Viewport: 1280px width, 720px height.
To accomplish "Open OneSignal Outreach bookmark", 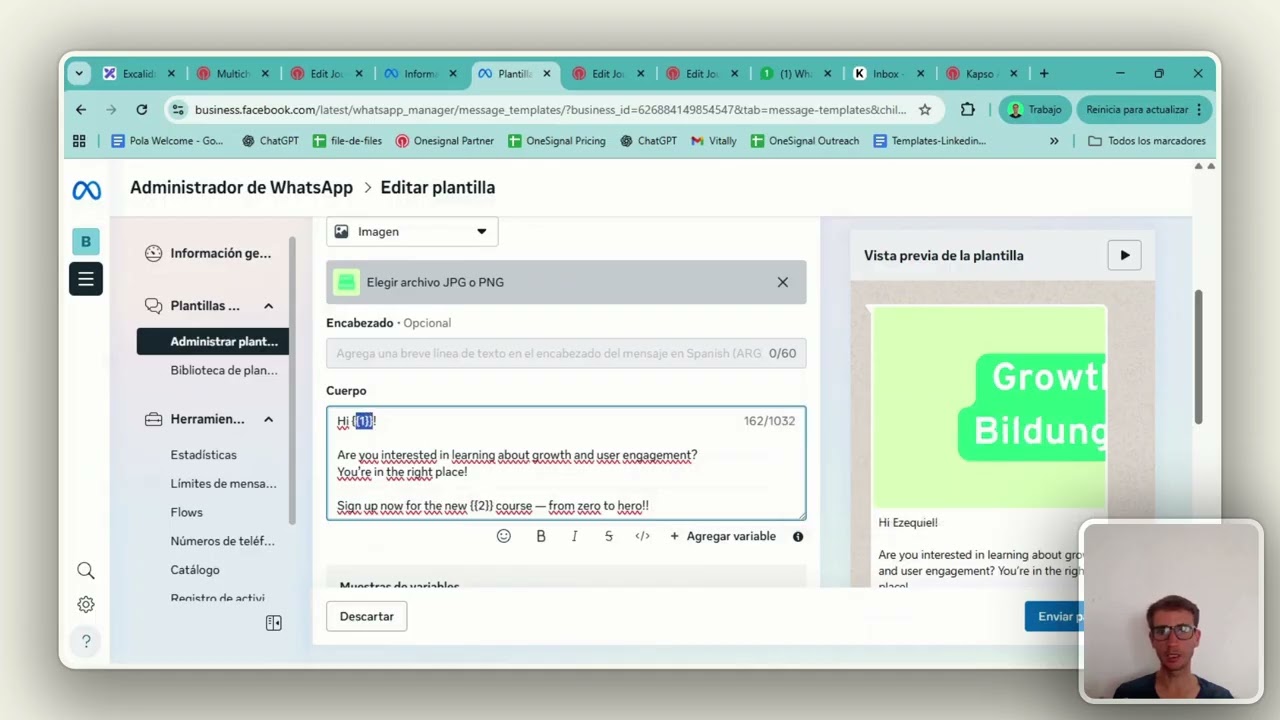I will point(804,141).
